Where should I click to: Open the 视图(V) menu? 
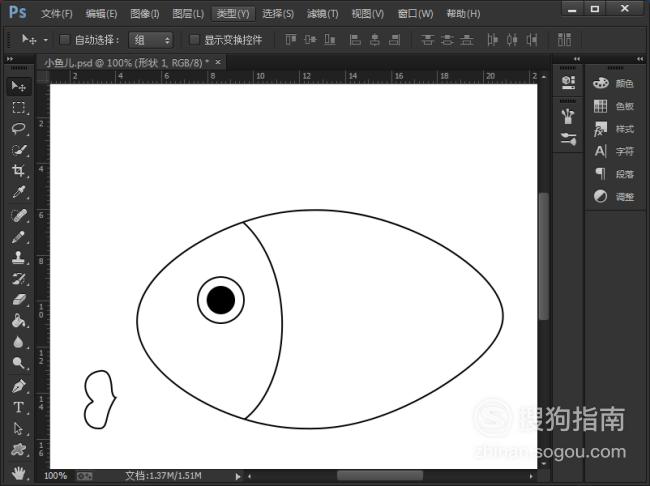[367, 14]
